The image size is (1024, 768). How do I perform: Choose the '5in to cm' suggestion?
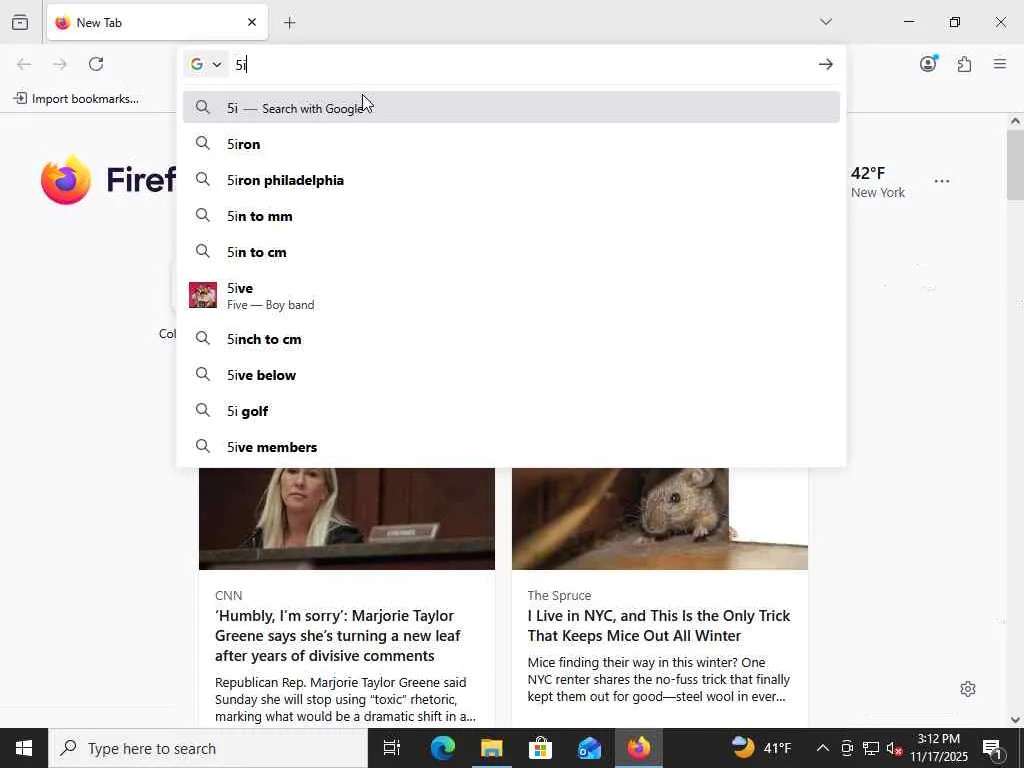[511, 251]
